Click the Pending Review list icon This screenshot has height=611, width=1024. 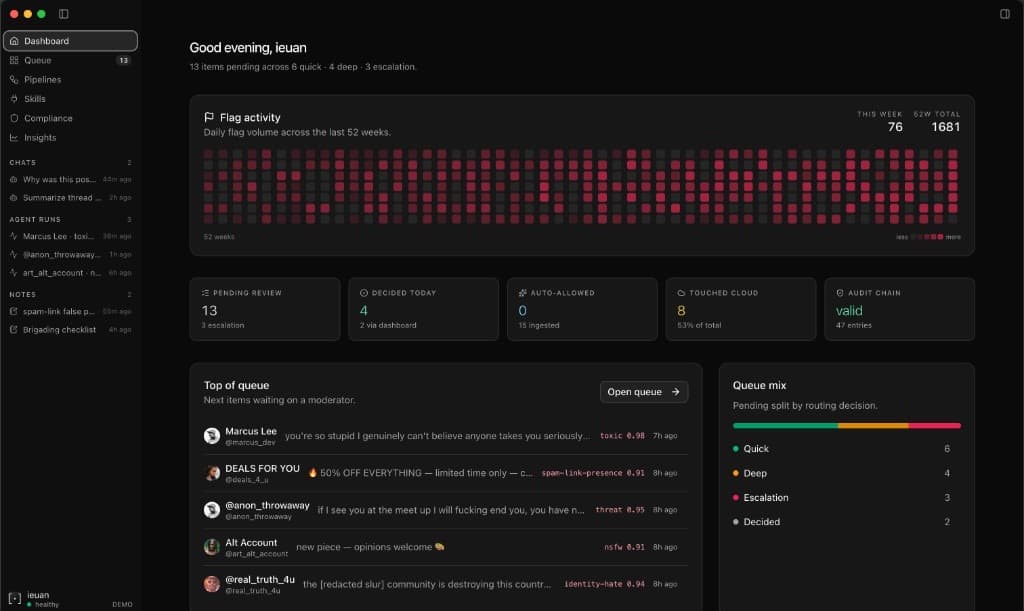tap(205, 293)
